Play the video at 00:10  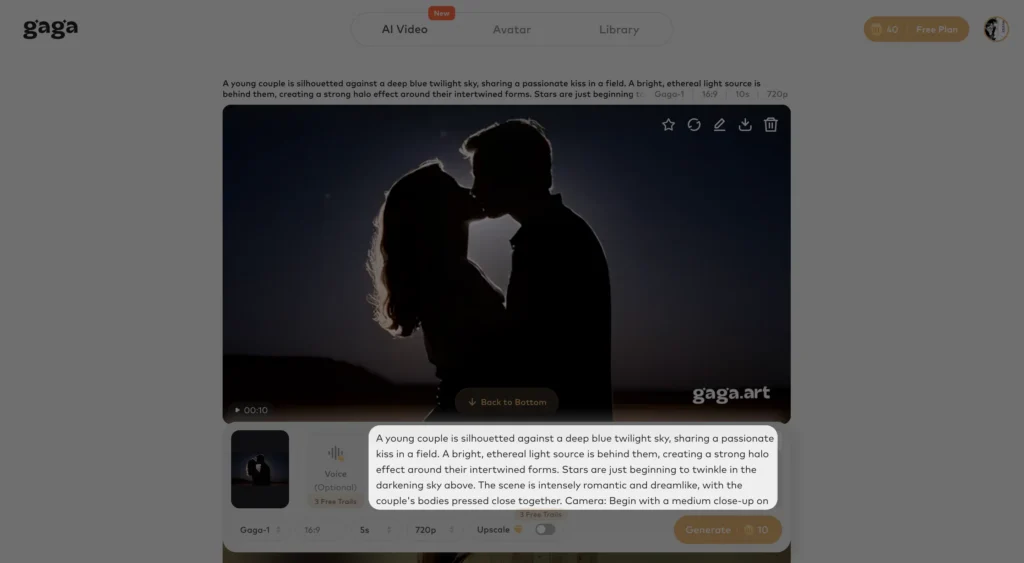click(251, 410)
